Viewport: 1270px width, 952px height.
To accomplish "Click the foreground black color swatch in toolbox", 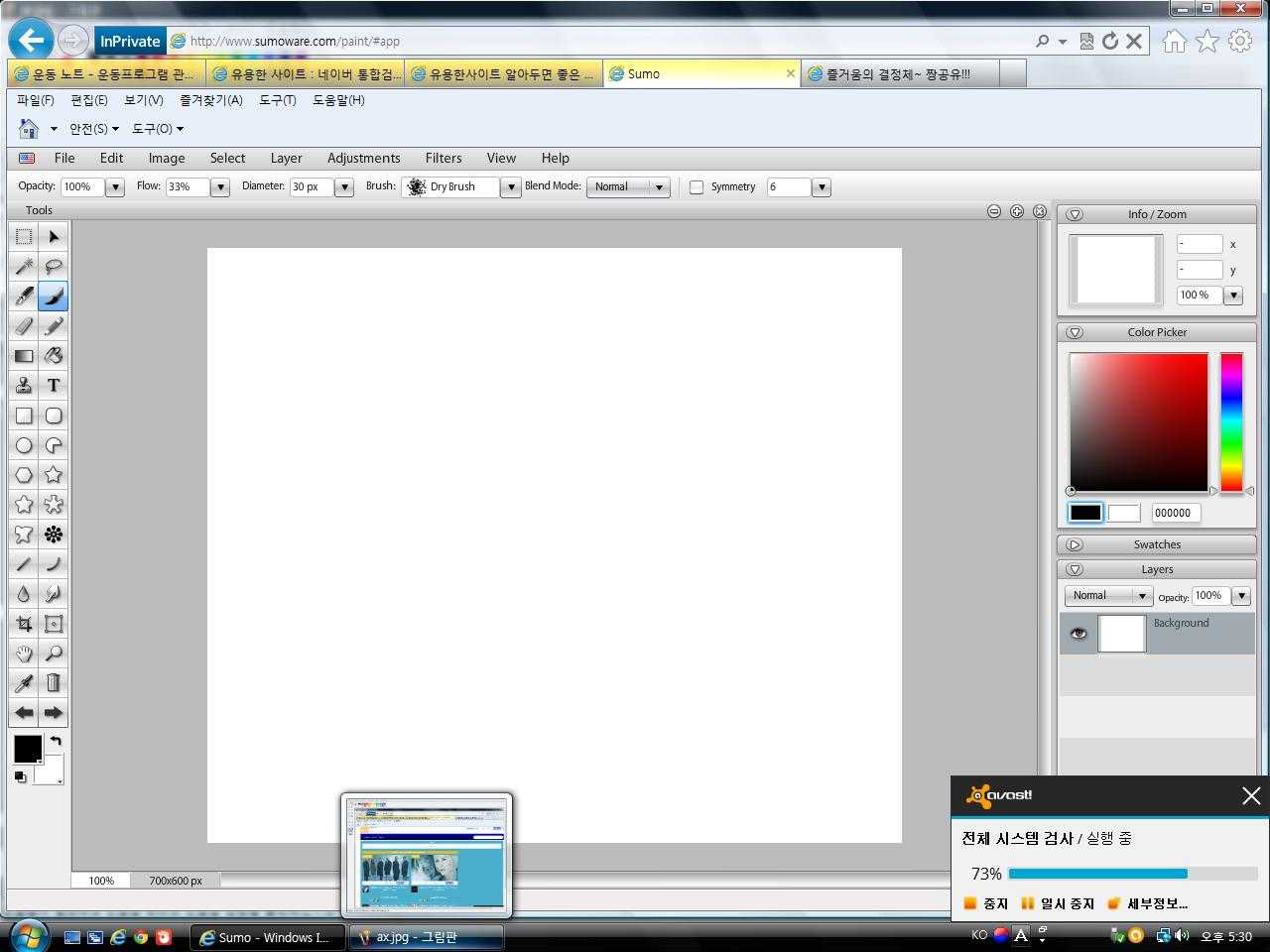I will [x=28, y=749].
